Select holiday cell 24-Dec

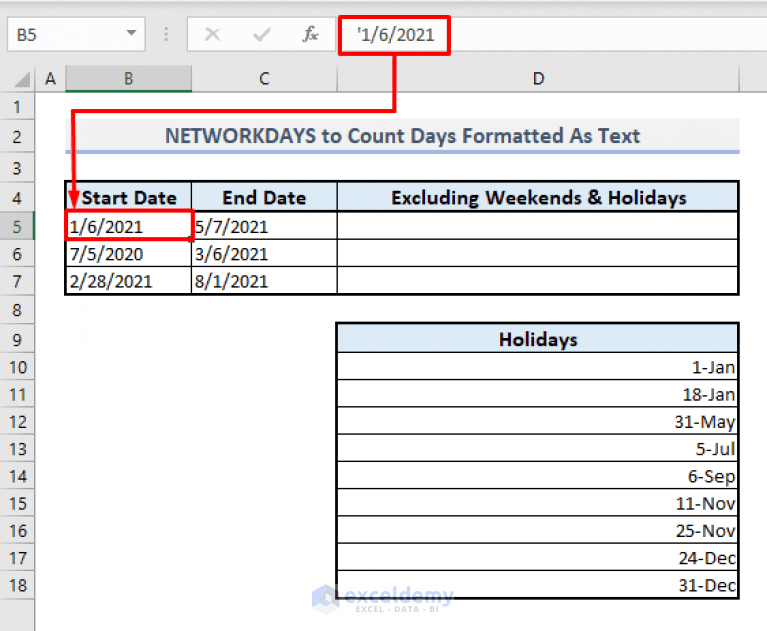pyautogui.click(x=538, y=558)
